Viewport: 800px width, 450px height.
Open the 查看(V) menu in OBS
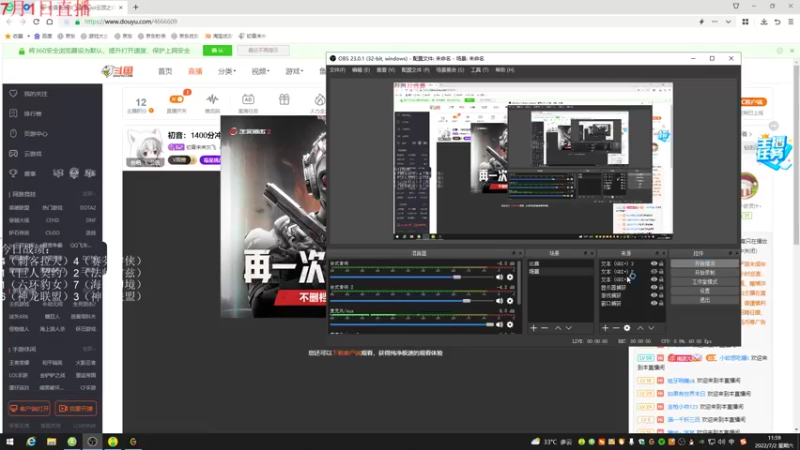pos(386,70)
